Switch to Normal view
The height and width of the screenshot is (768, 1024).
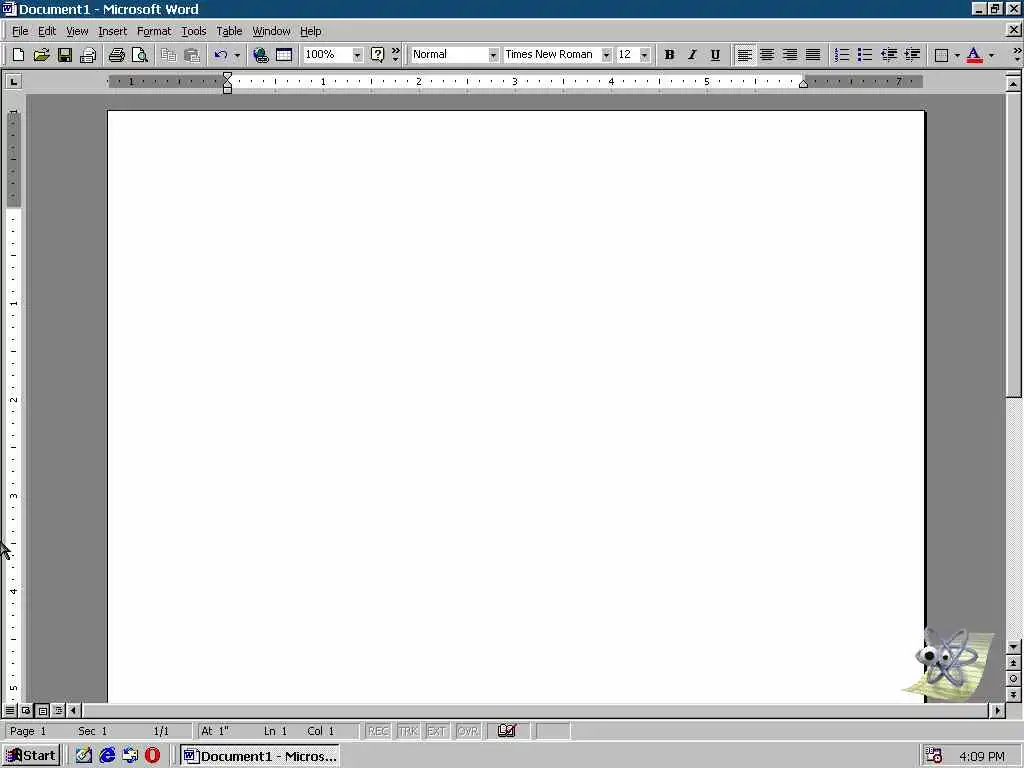tap(10, 710)
